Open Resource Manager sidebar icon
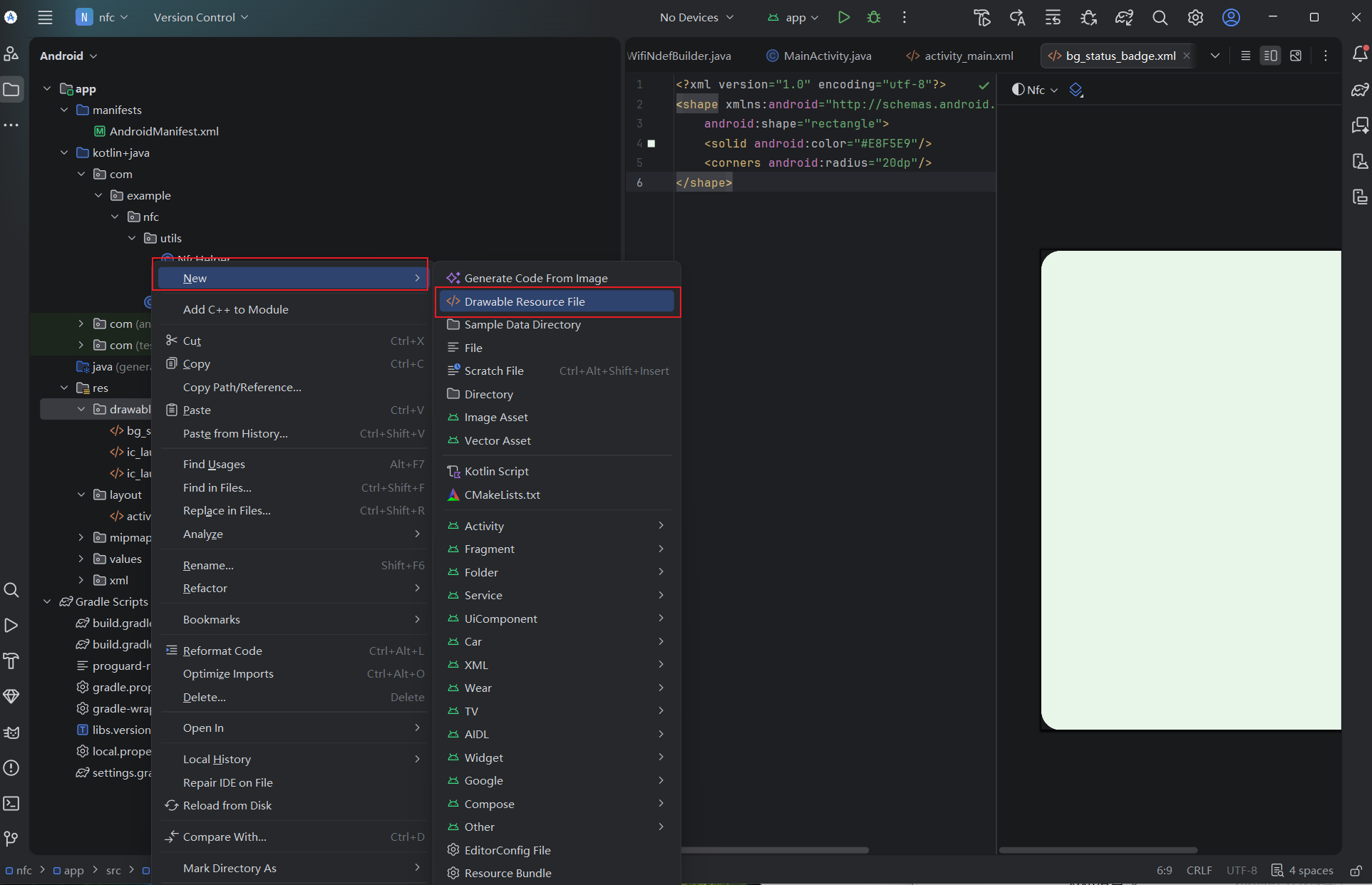Image resolution: width=1372 pixels, height=885 pixels. pos(11,54)
